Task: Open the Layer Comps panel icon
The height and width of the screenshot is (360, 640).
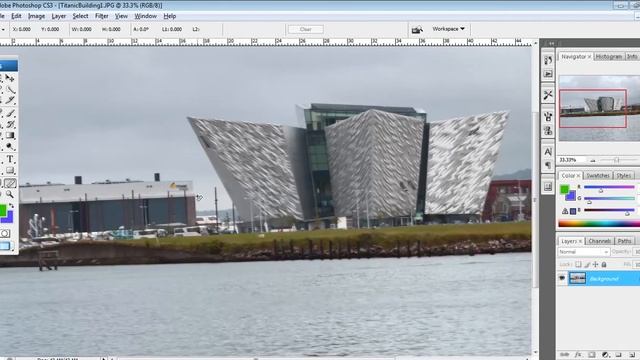Action: [548, 187]
